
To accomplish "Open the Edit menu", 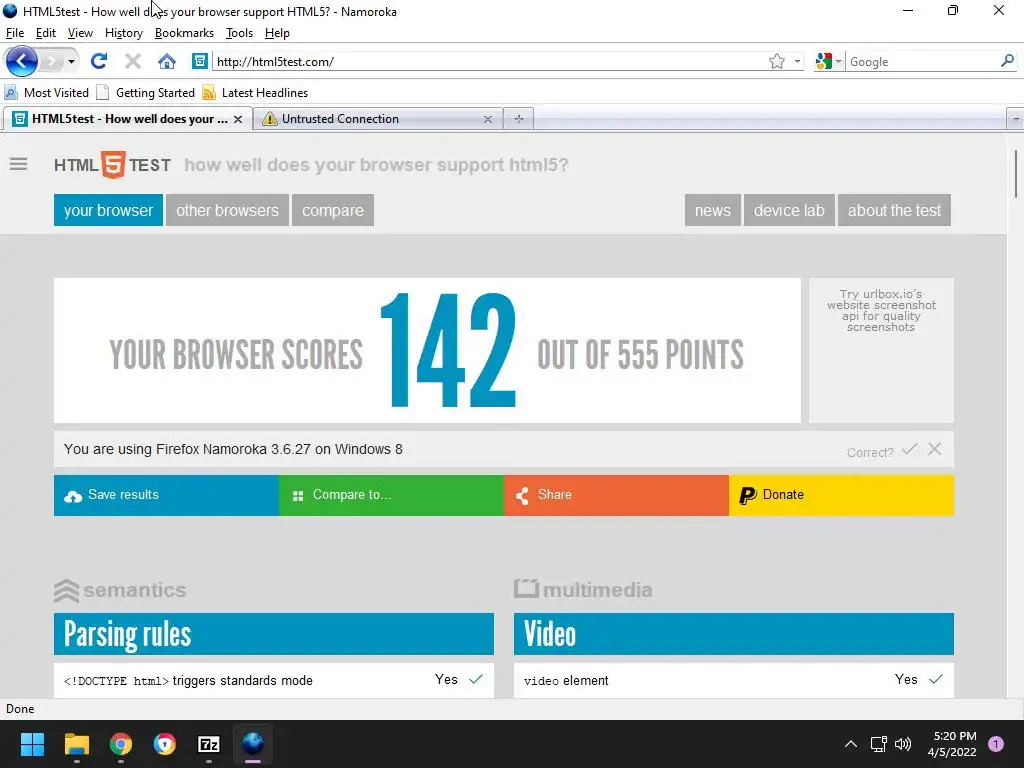I will (x=46, y=33).
